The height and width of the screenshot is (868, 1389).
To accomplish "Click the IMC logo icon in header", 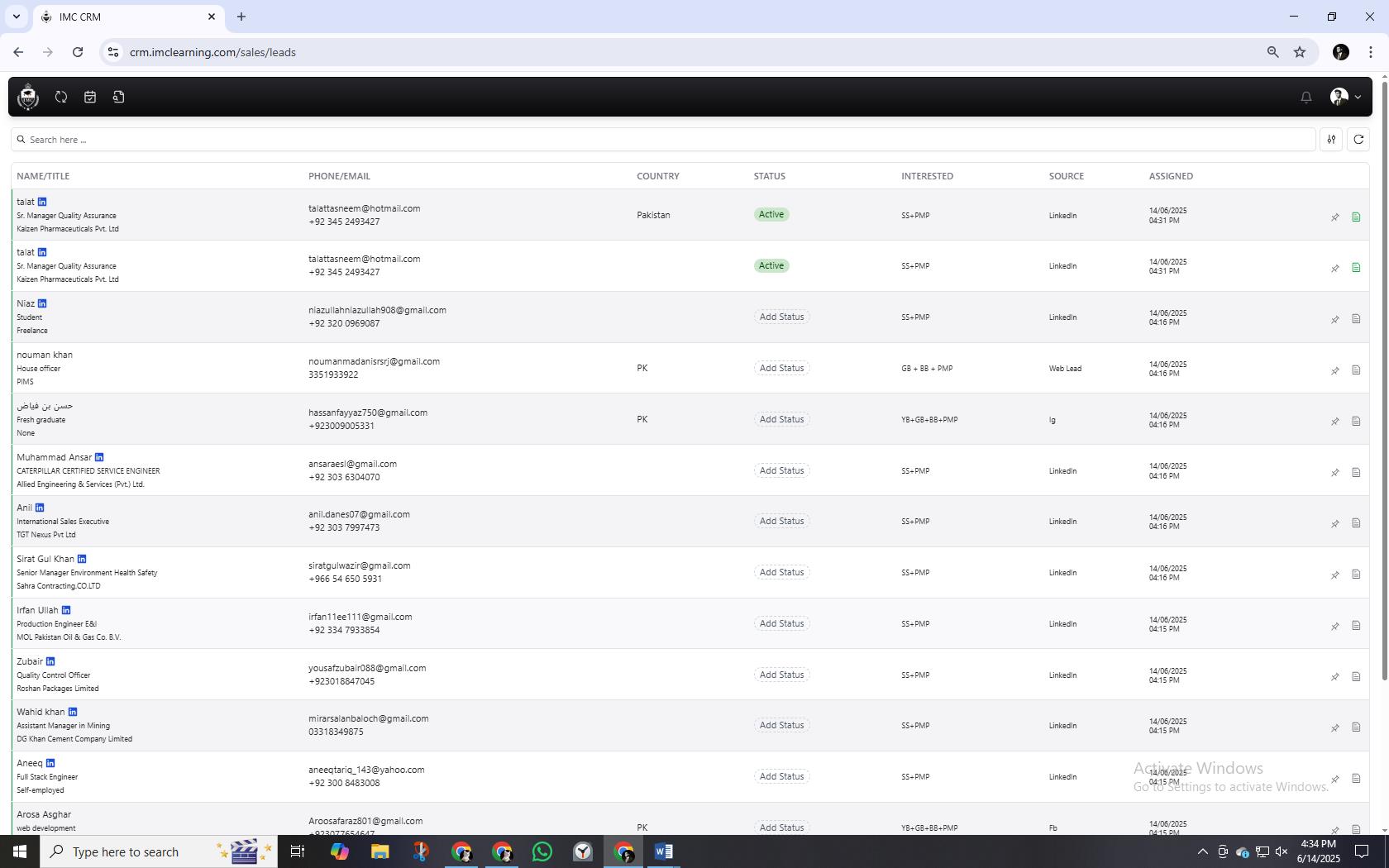I will click(28, 97).
